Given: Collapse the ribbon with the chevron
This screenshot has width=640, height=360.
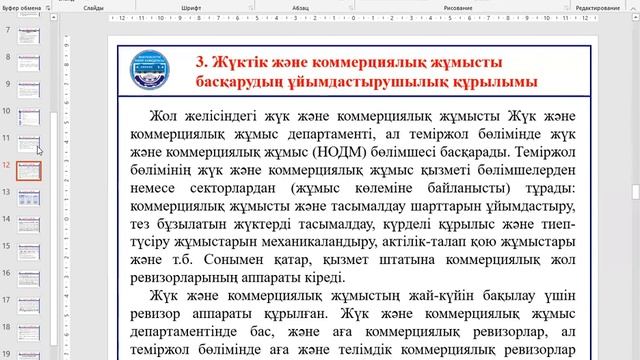Looking at the screenshot, I should coord(634,8).
